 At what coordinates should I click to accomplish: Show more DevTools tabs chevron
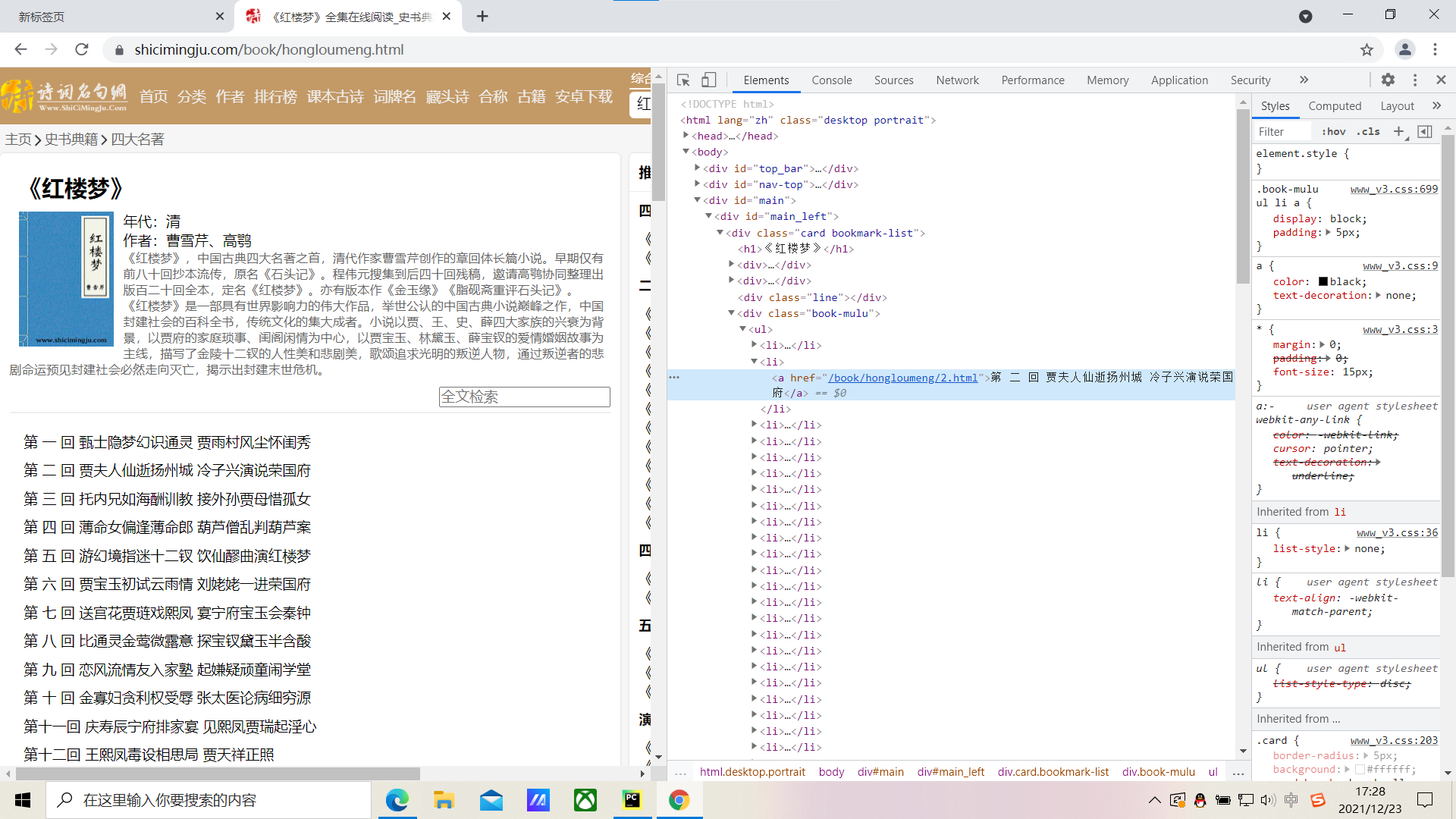coord(1304,80)
